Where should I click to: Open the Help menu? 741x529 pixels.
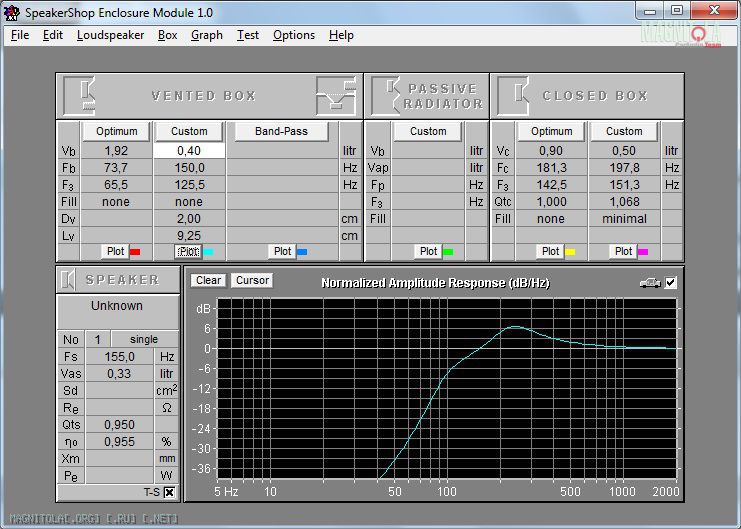341,35
